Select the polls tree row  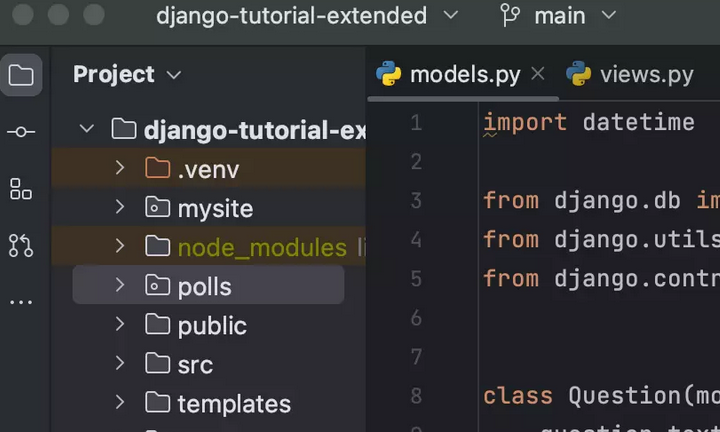pyautogui.click(x=208, y=285)
